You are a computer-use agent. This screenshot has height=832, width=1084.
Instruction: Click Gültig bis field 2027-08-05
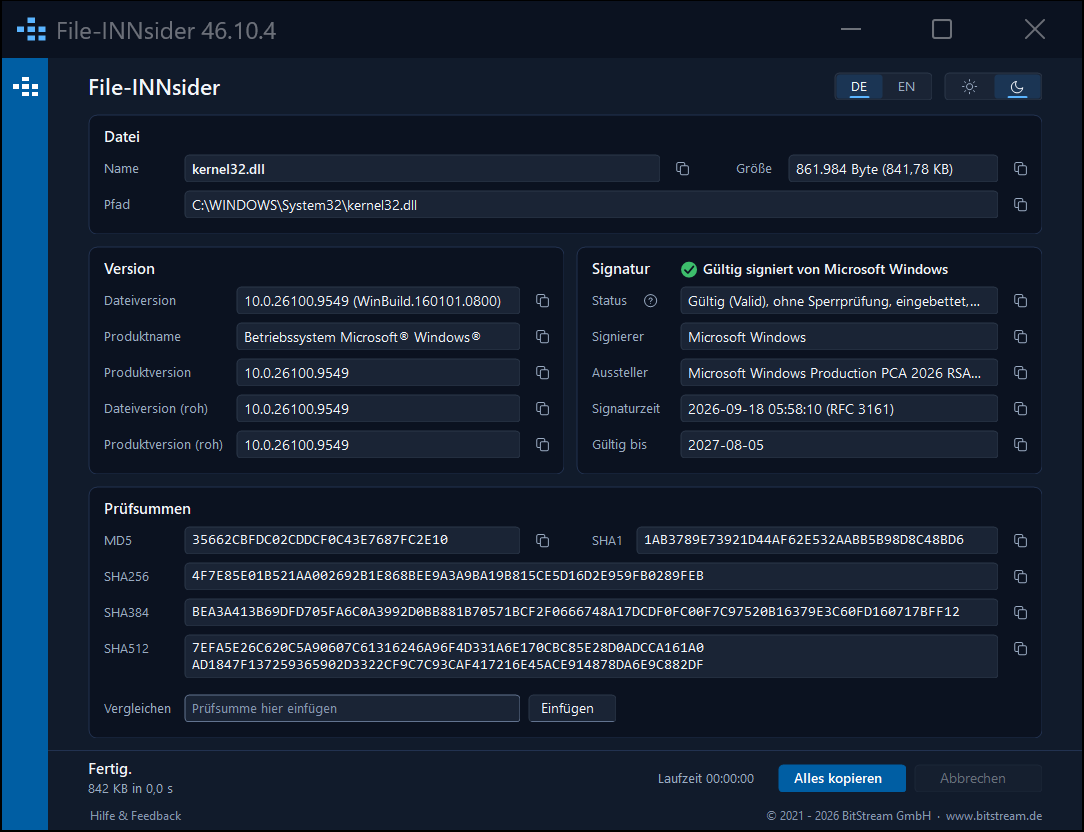click(839, 445)
